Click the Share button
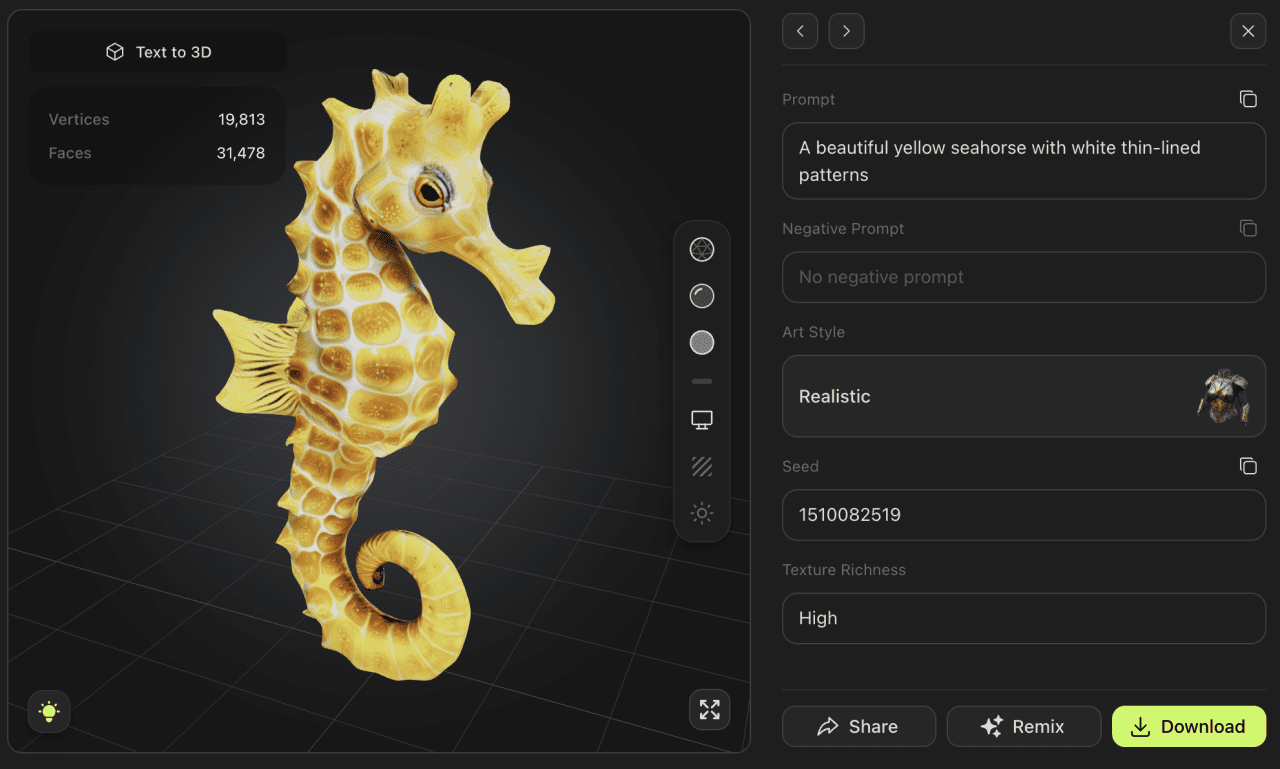This screenshot has height=769, width=1280. pyautogui.click(x=858, y=726)
